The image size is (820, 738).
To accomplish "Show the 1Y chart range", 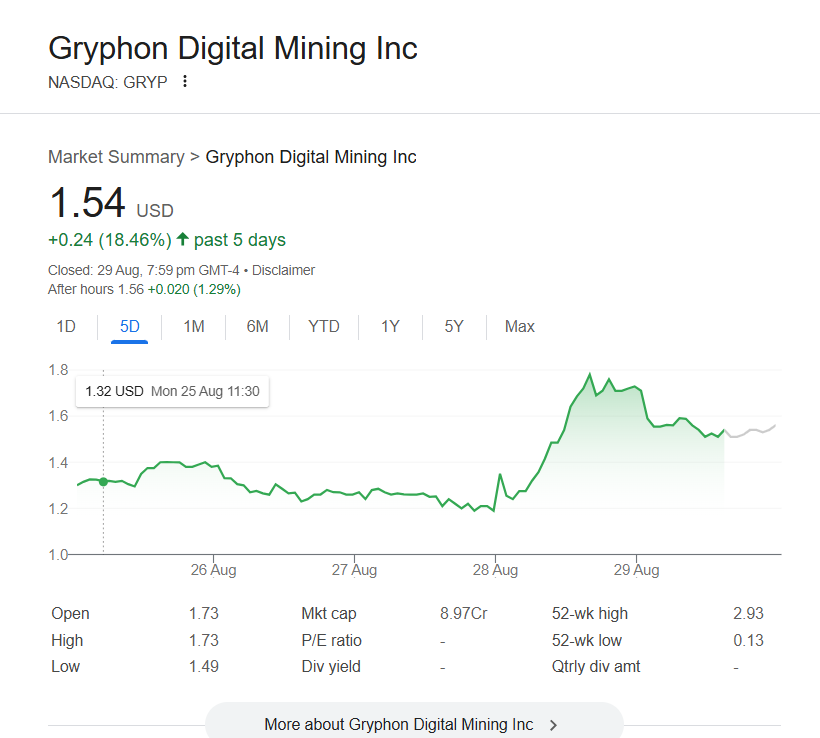I will (x=390, y=326).
